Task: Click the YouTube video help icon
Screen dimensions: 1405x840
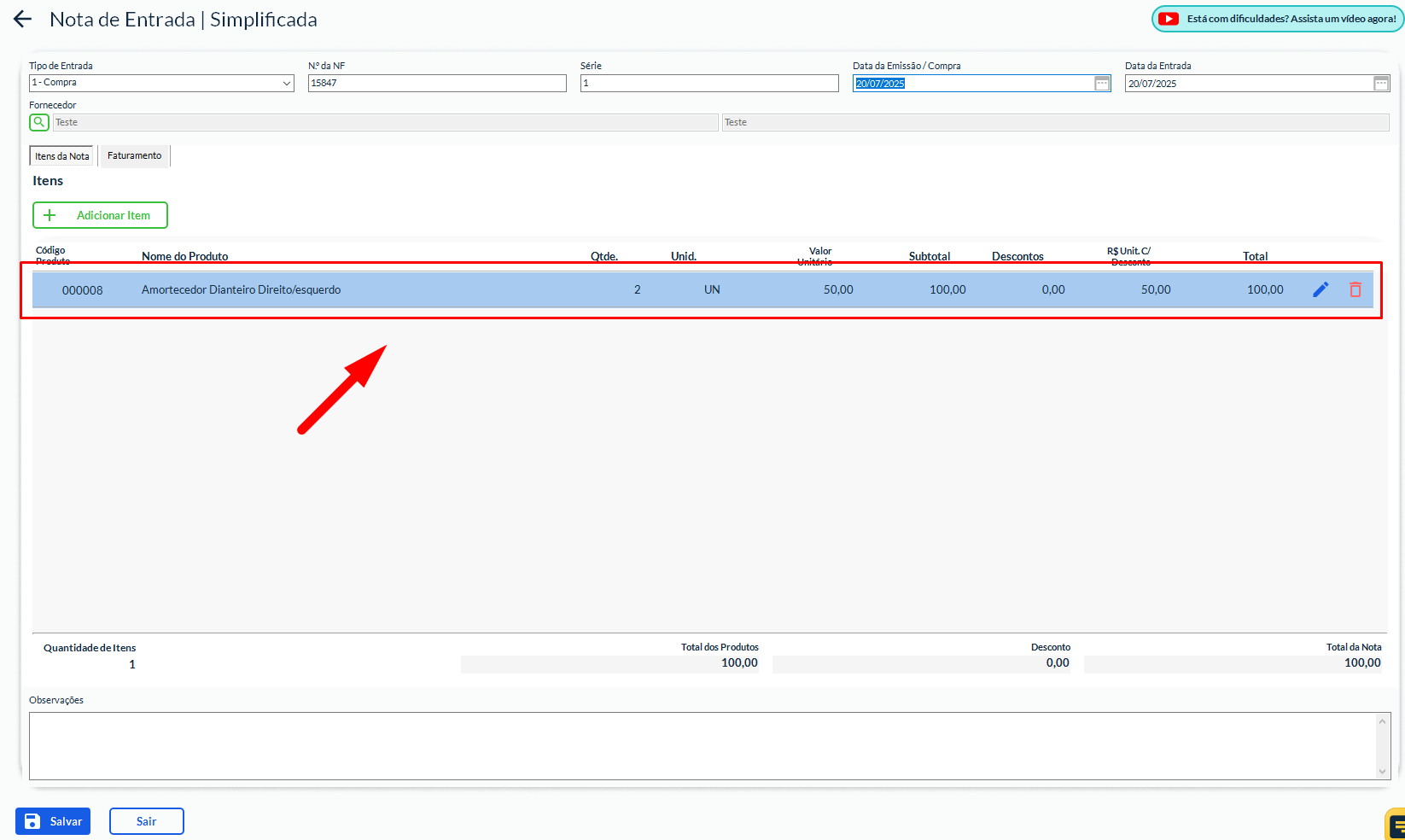Action: (x=1169, y=19)
